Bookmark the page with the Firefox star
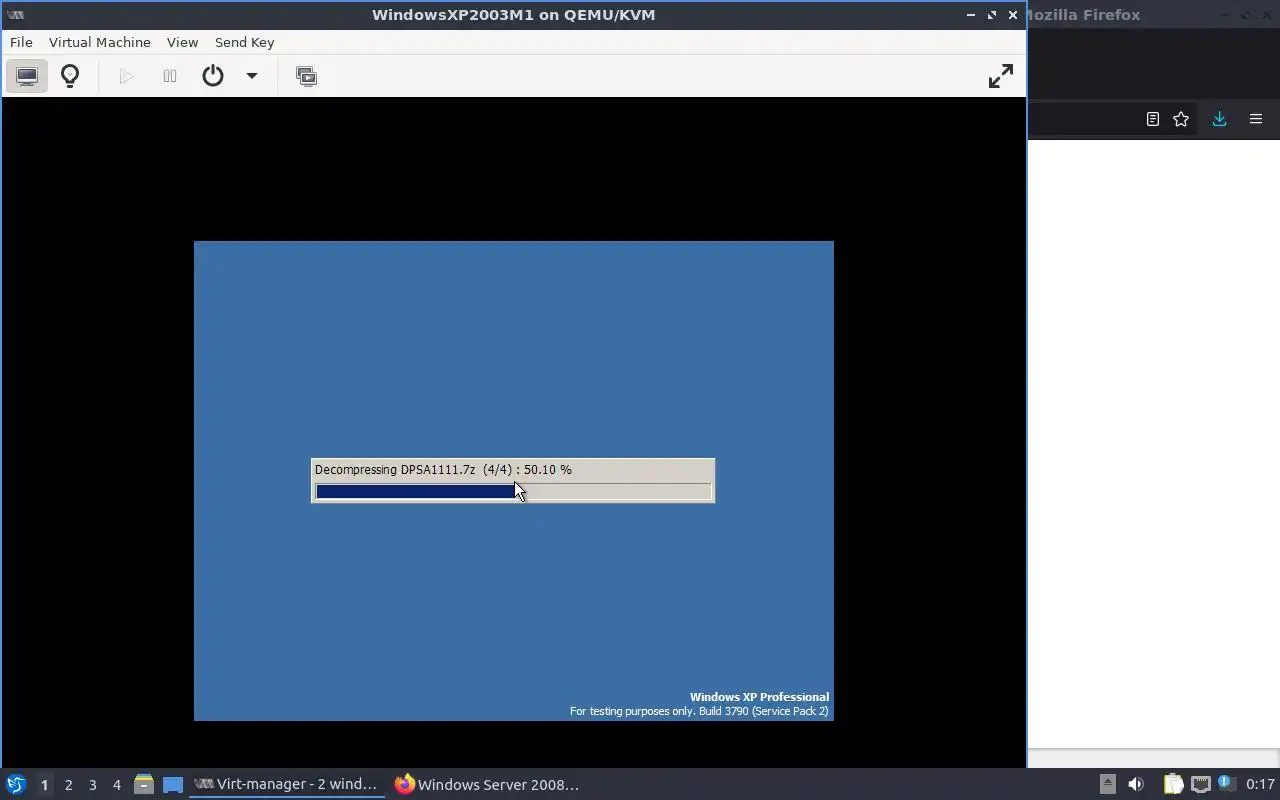 point(1181,119)
